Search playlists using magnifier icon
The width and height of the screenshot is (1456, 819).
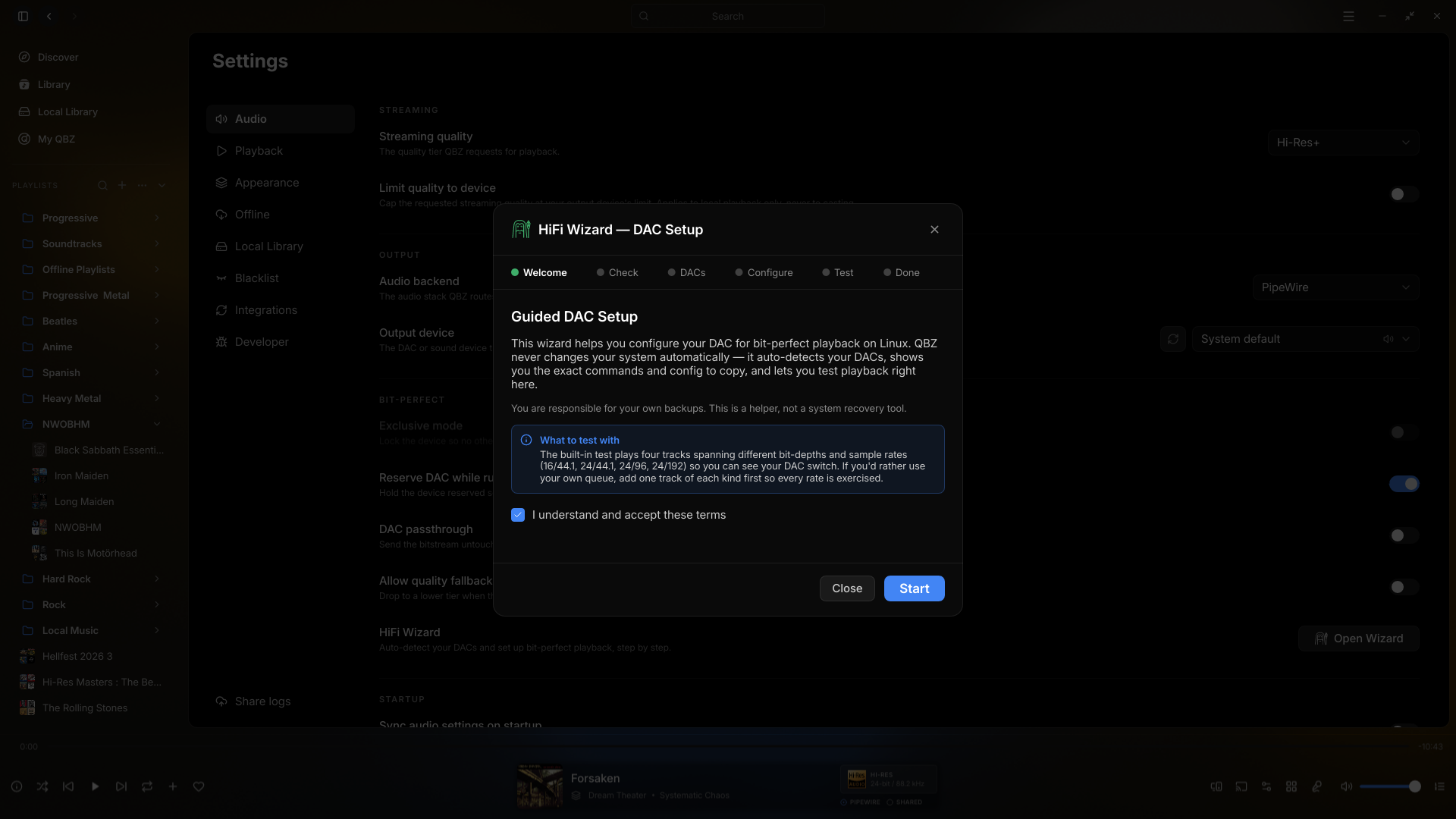click(102, 185)
